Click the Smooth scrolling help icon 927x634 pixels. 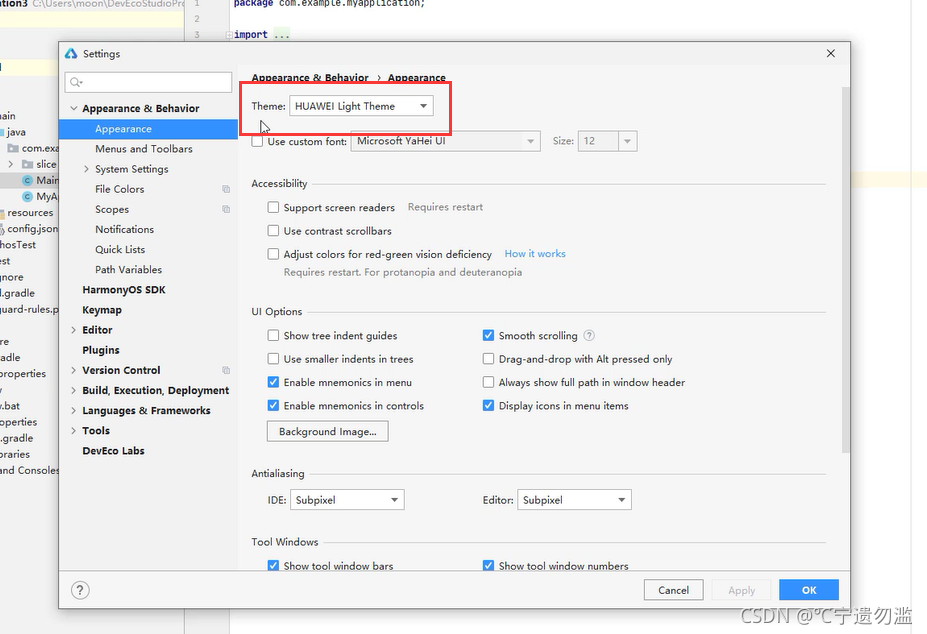[x=589, y=335]
